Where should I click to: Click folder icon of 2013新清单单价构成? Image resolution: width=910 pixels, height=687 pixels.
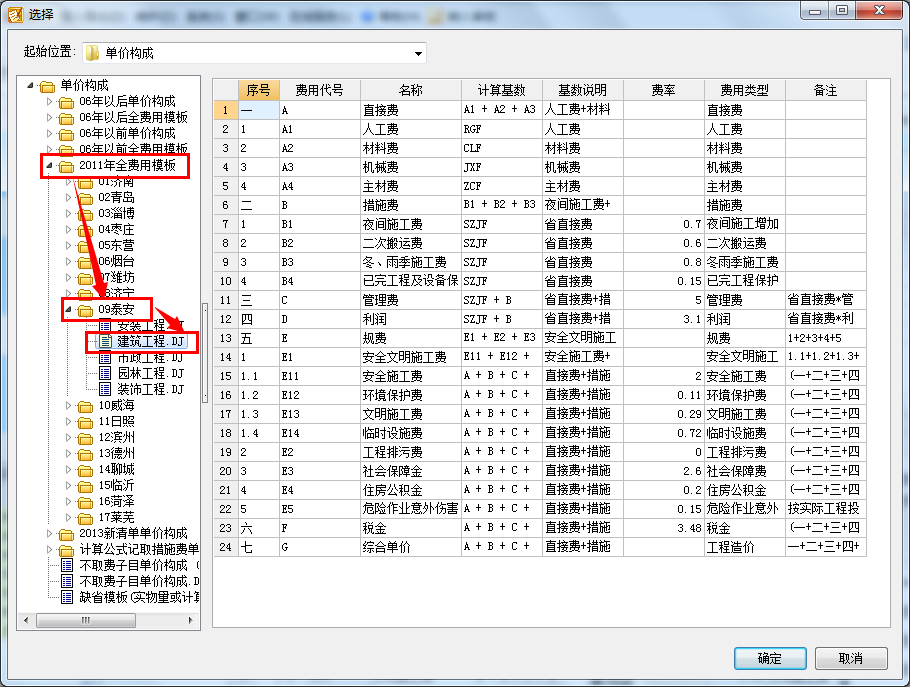tap(66, 534)
